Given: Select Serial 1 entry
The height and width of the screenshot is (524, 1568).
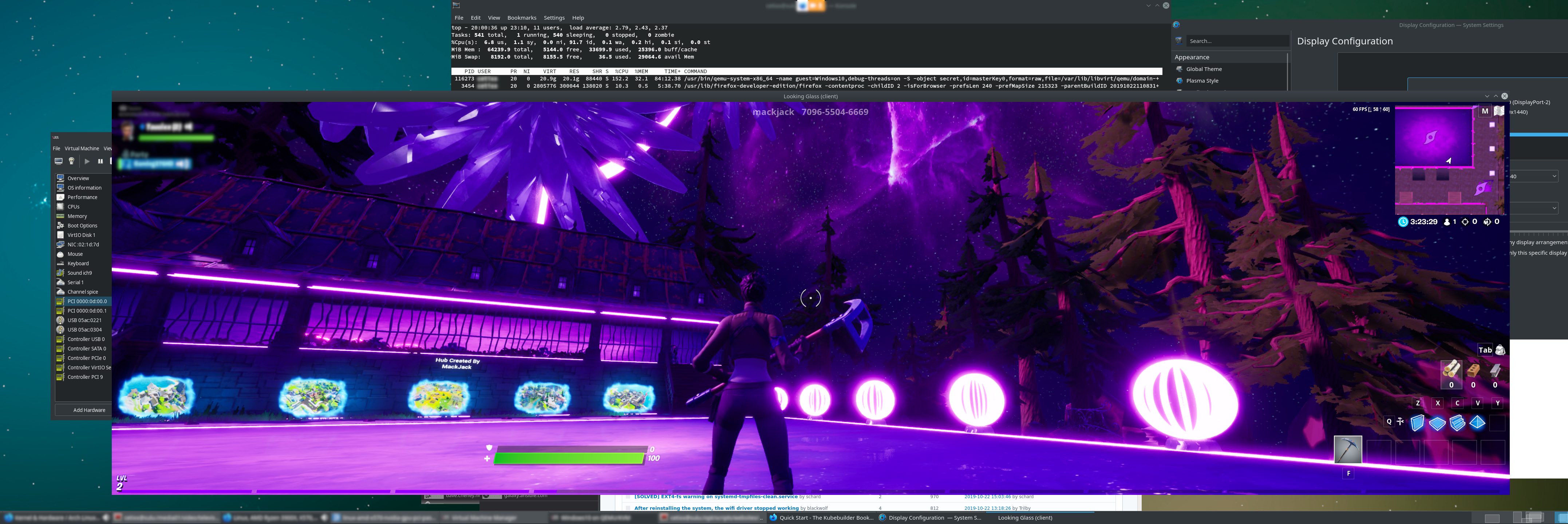Looking at the screenshot, I should click(83, 282).
